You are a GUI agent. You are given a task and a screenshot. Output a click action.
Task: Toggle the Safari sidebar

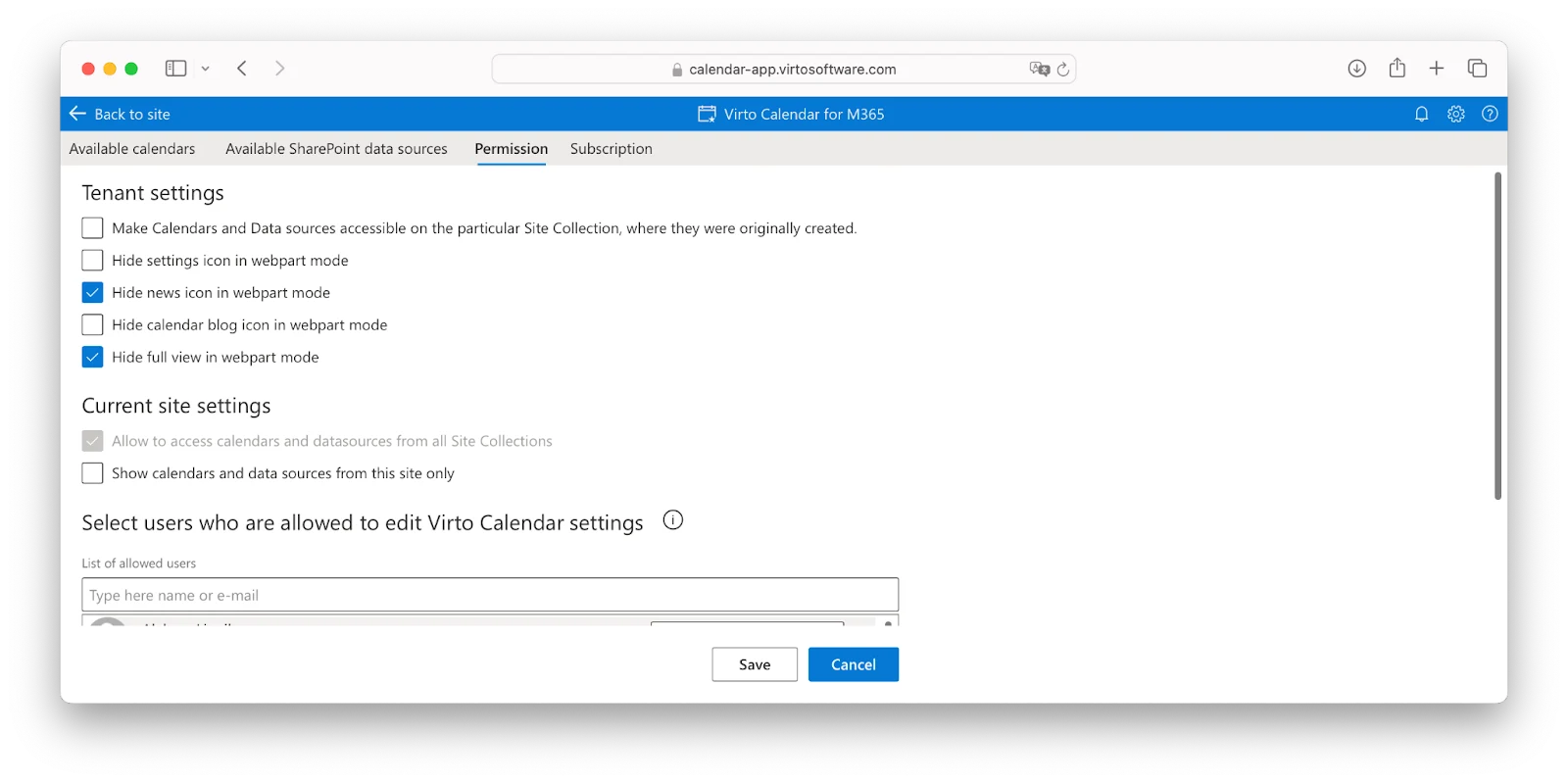(x=175, y=69)
